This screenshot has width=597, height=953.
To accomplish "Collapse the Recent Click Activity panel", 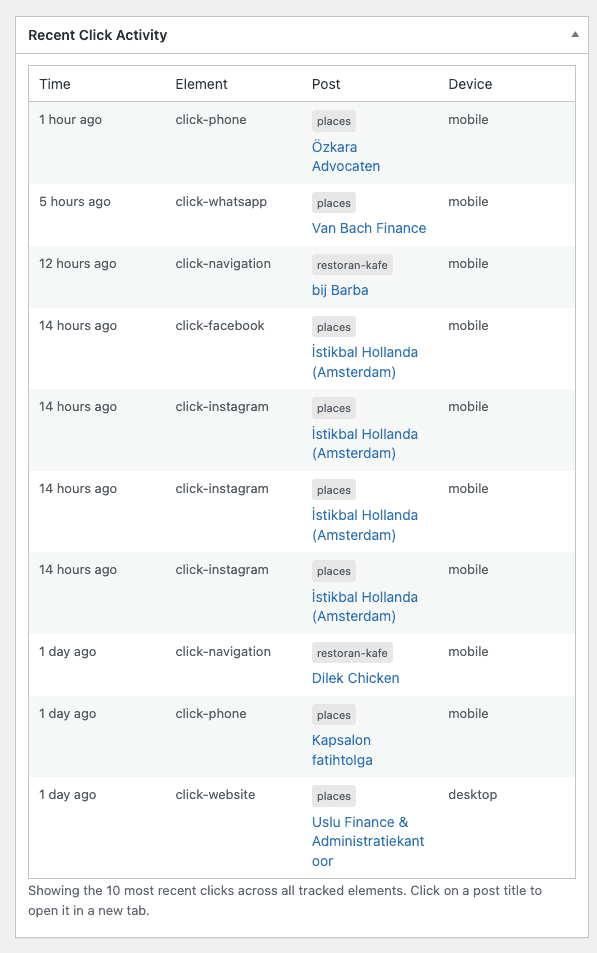I will tap(575, 35).
